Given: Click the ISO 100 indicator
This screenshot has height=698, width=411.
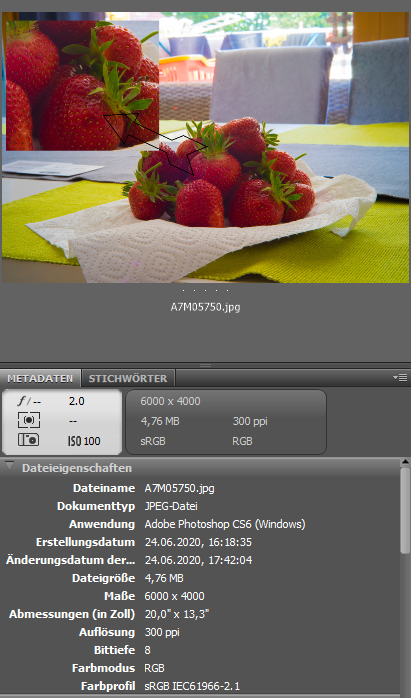Looking at the screenshot, I should pos(84,441).
